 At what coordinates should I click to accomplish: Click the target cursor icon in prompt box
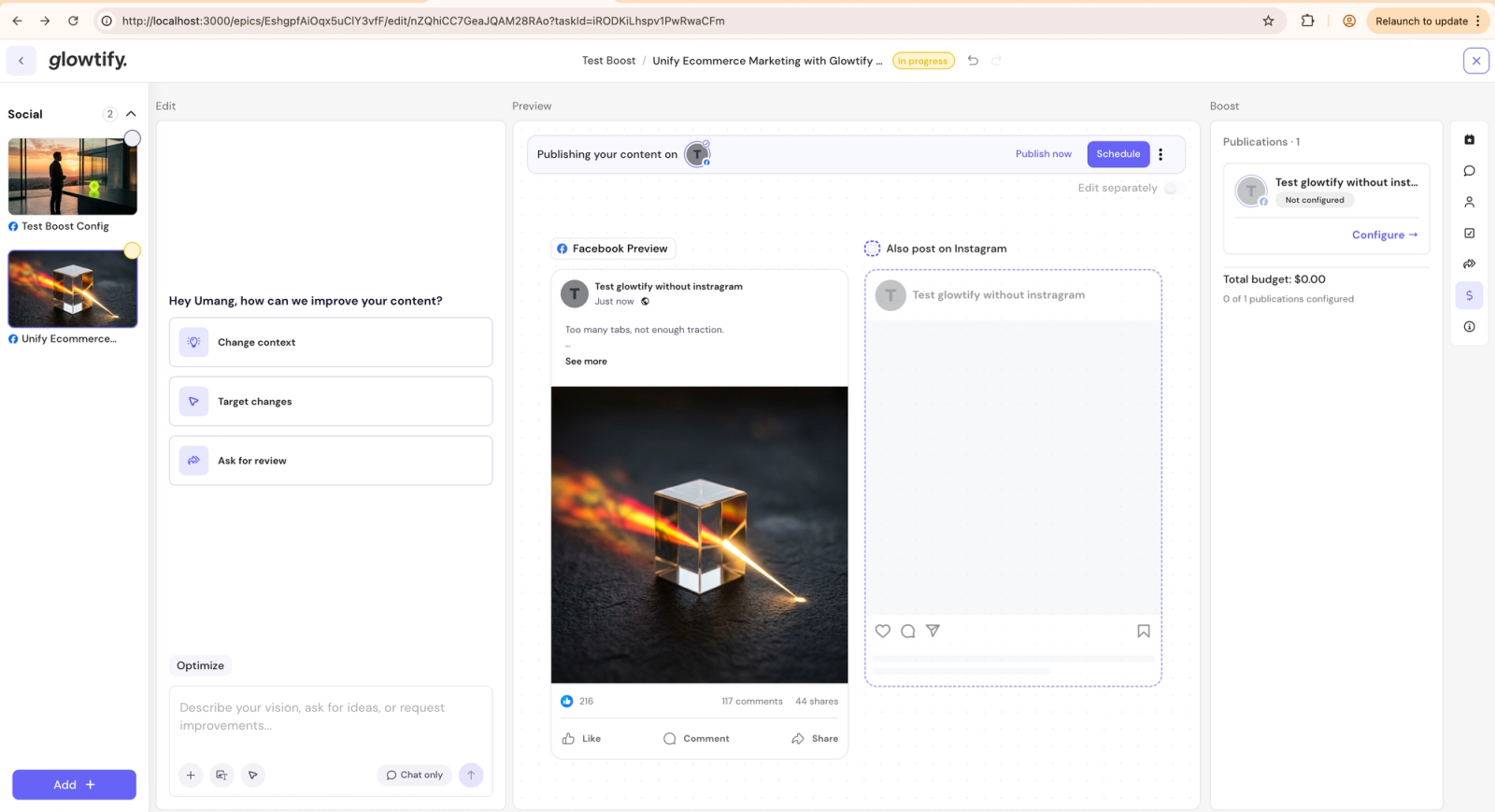(253, 775)
